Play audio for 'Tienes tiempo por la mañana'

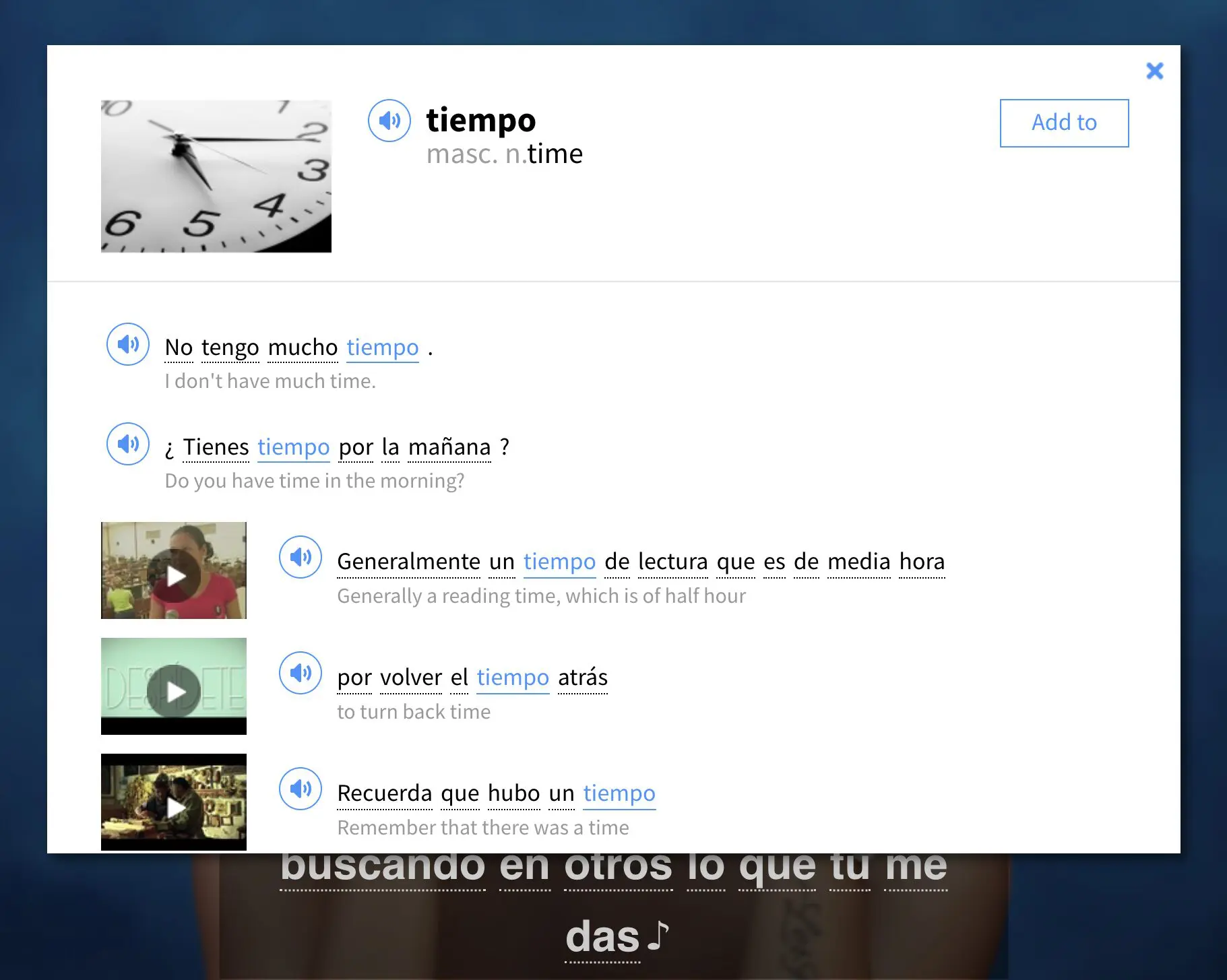coord(128,444)
